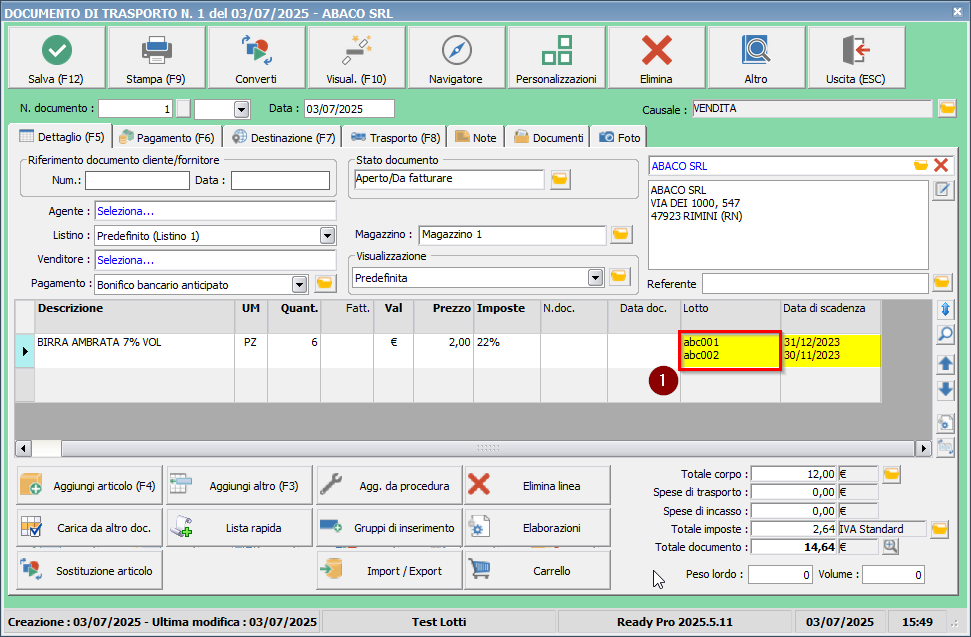The image size is (971, 637).
Task: Open folder icon next to Causale field
Action: [947, 109]
